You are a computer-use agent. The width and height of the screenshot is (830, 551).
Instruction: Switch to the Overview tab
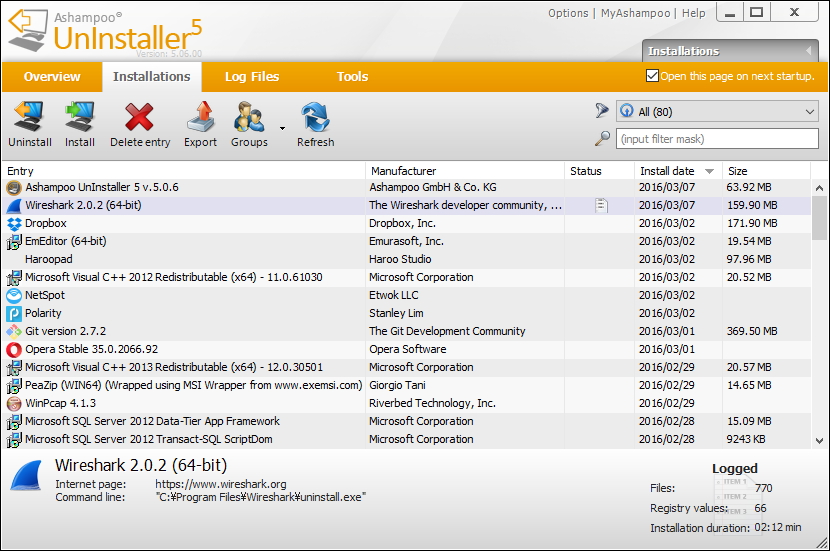click(52, 77)
